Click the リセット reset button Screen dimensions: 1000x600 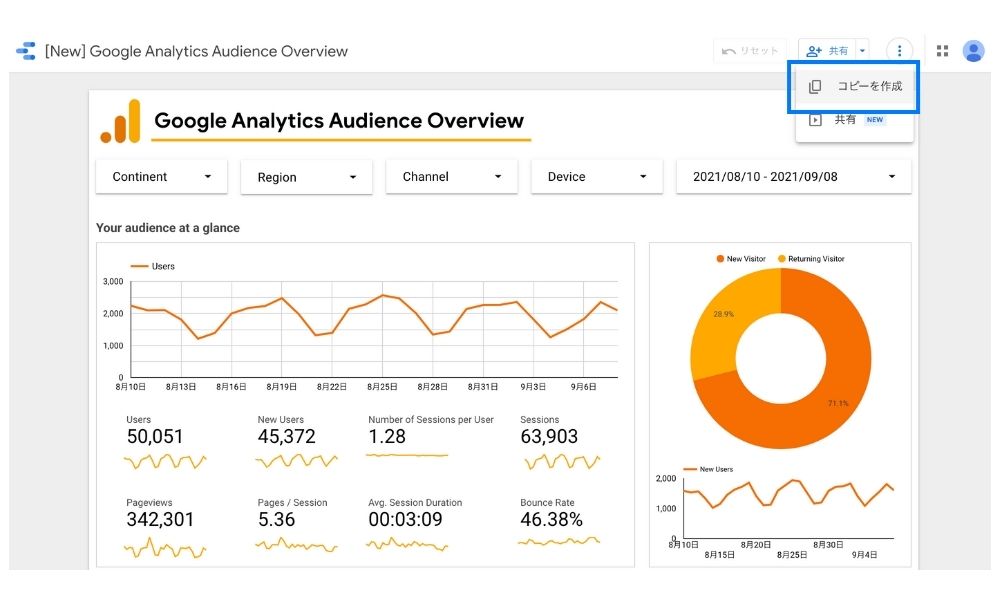(x=750, y=51)
